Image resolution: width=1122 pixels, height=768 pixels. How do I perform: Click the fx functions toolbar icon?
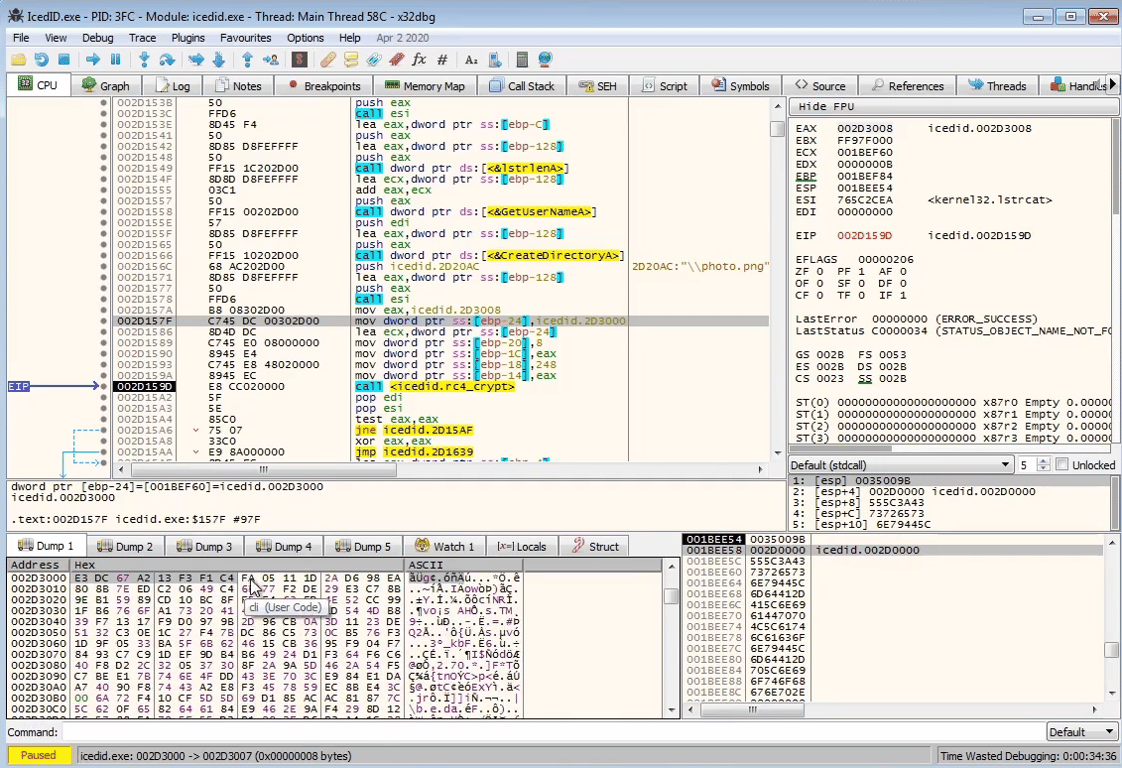click(419, 60)
